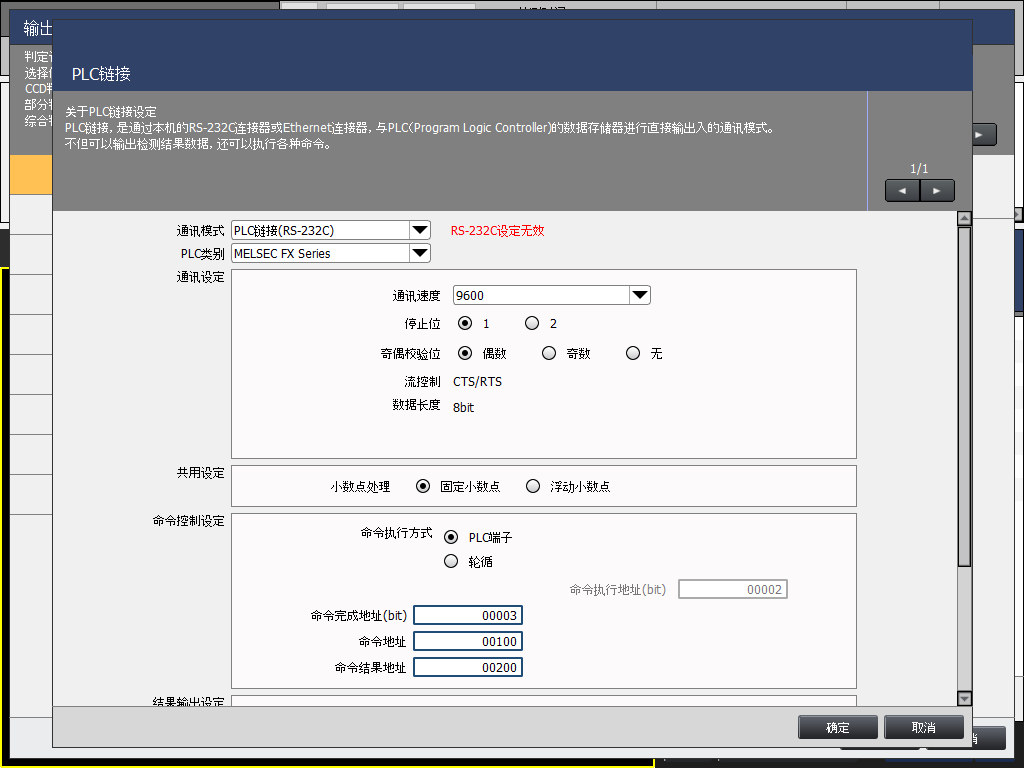1024x768 pixels.
Task: Select 轮循 command execution method
Action: click(x=451, y=561)
